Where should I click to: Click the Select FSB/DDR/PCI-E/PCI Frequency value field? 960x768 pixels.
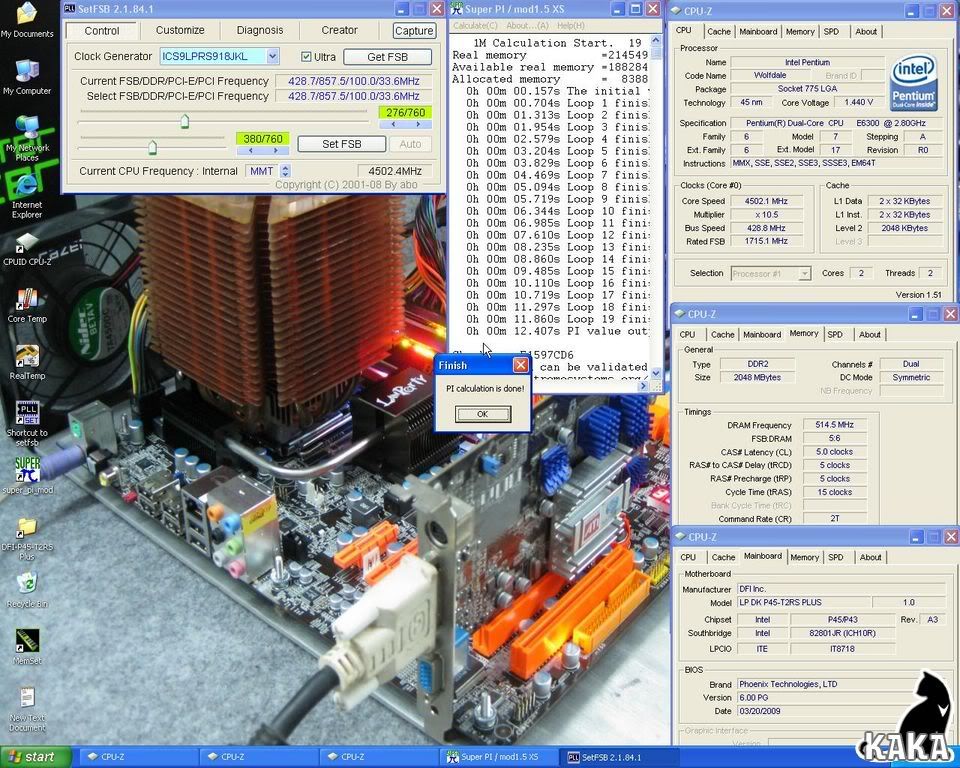click(353, 96)
